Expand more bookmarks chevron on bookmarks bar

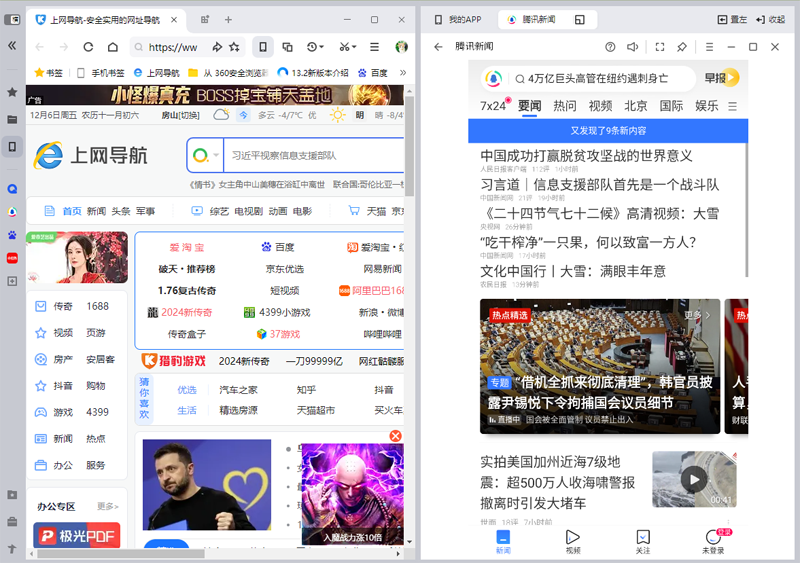tap(403, 73)
